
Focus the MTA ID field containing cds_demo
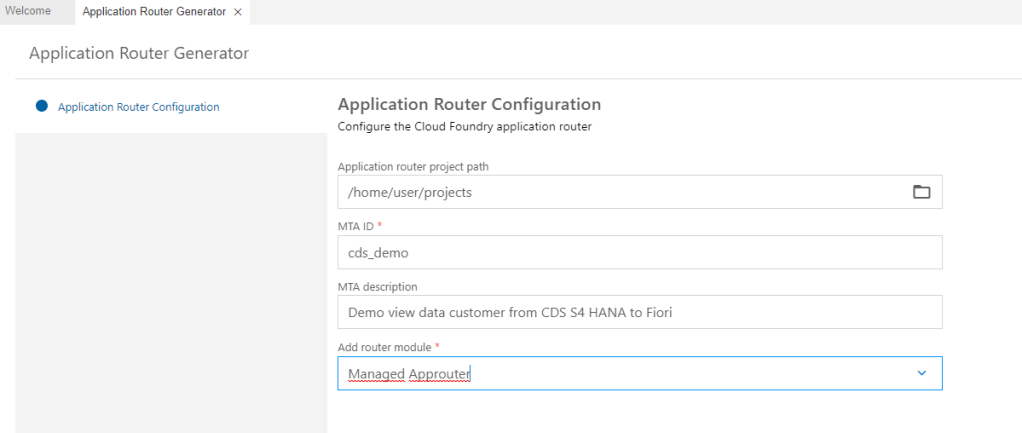coord(640,252)
